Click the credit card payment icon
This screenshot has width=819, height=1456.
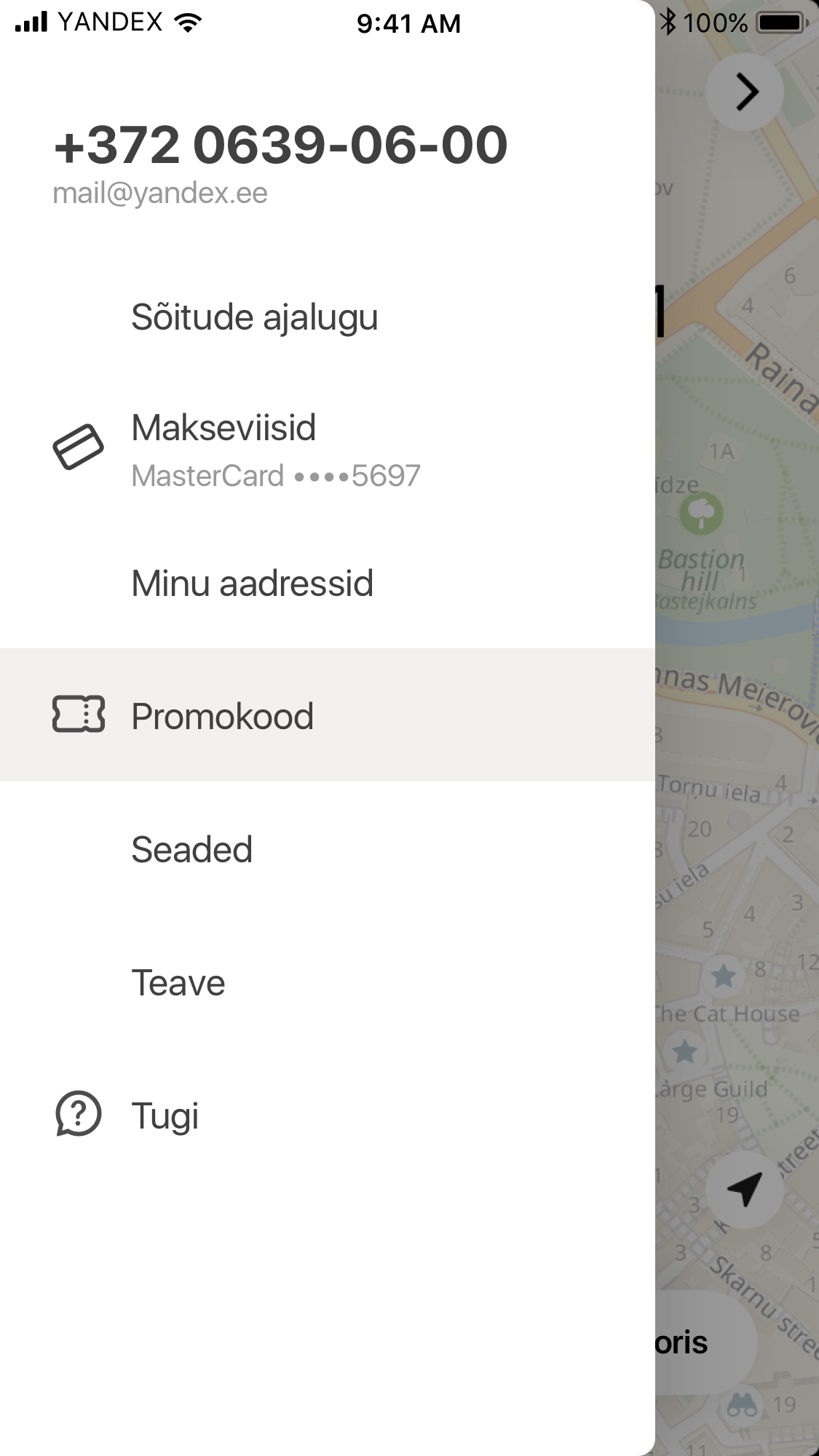[x=78, y=447]
